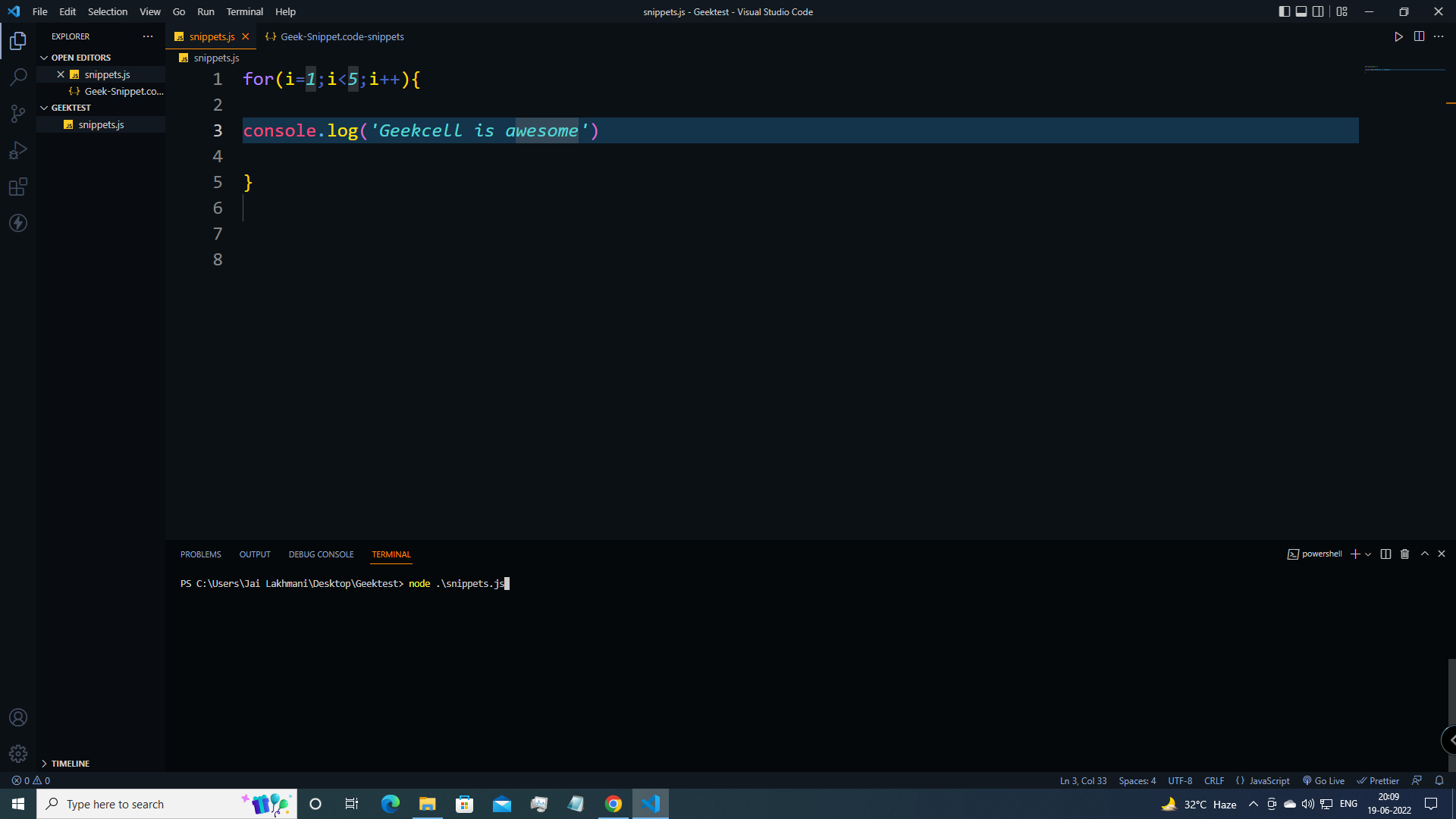The height and width of the screenshot is (819, 1456).
Task: Open the new terminal launch profile dropdown
Action: coord(1368,554)
